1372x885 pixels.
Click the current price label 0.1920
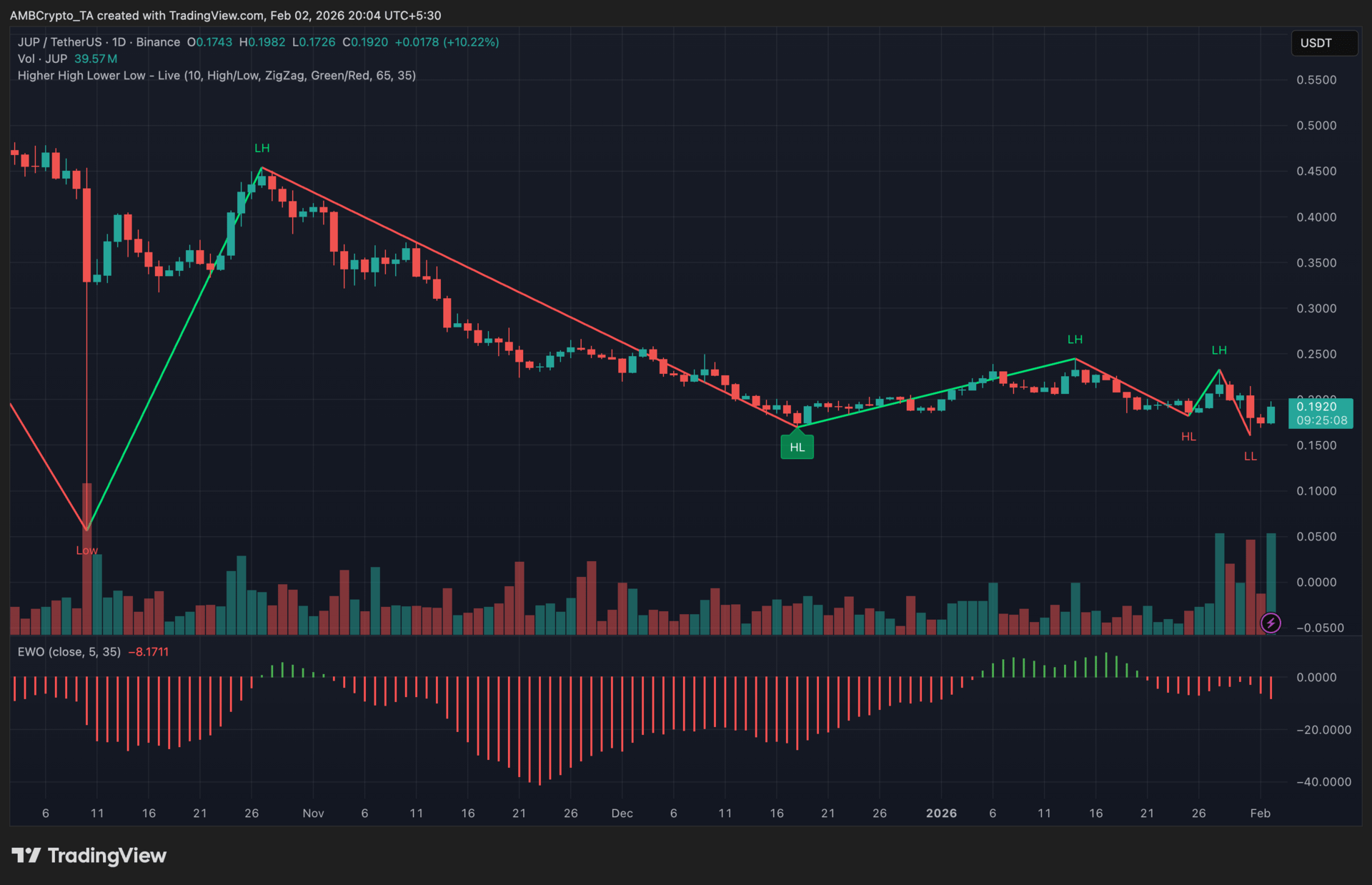(x=1316, y=407)
